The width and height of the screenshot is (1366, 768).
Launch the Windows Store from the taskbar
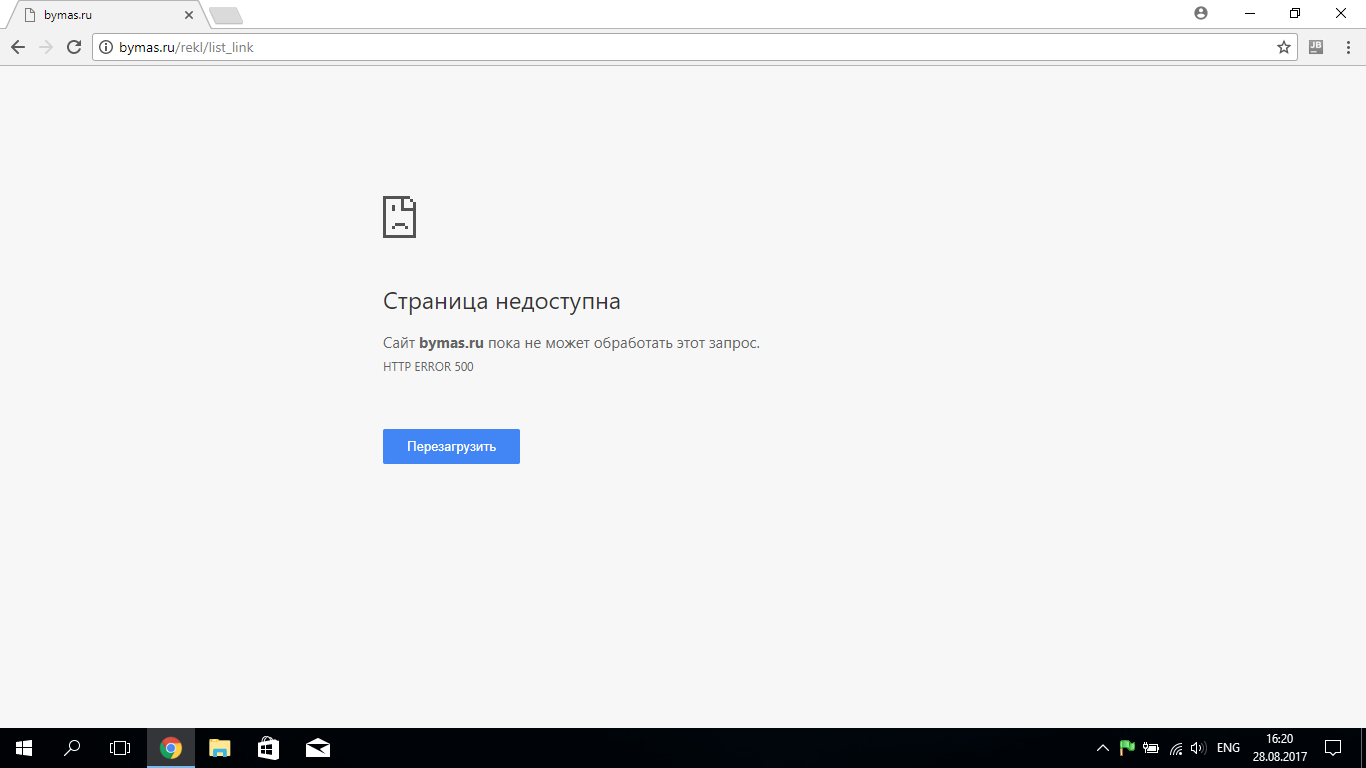pyautogui.click(x=268, y=748)
